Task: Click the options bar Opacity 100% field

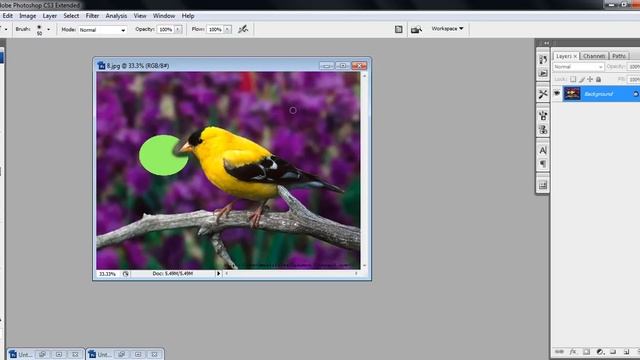Action: click(166, 29)
